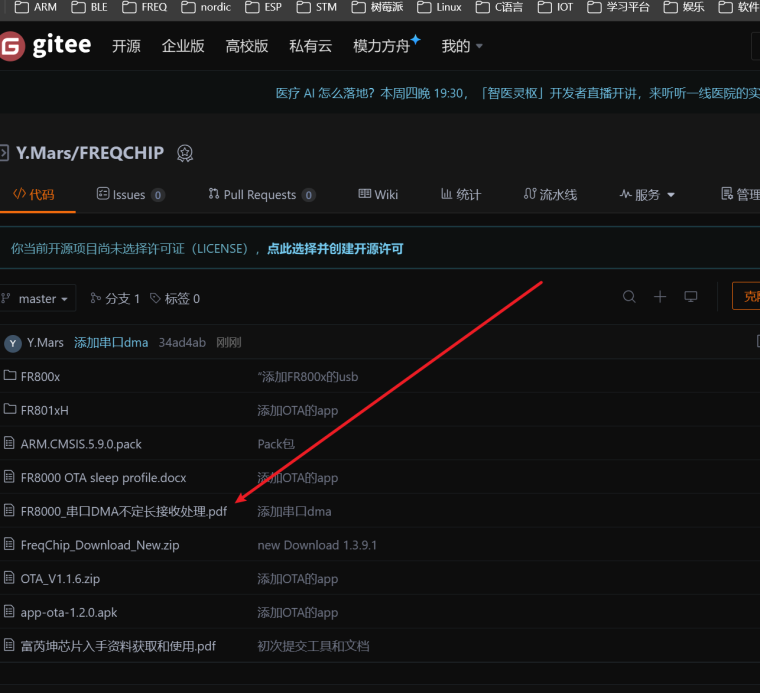
Task: Switch to the Pull Requests tab
Action: tap(260, 195)
